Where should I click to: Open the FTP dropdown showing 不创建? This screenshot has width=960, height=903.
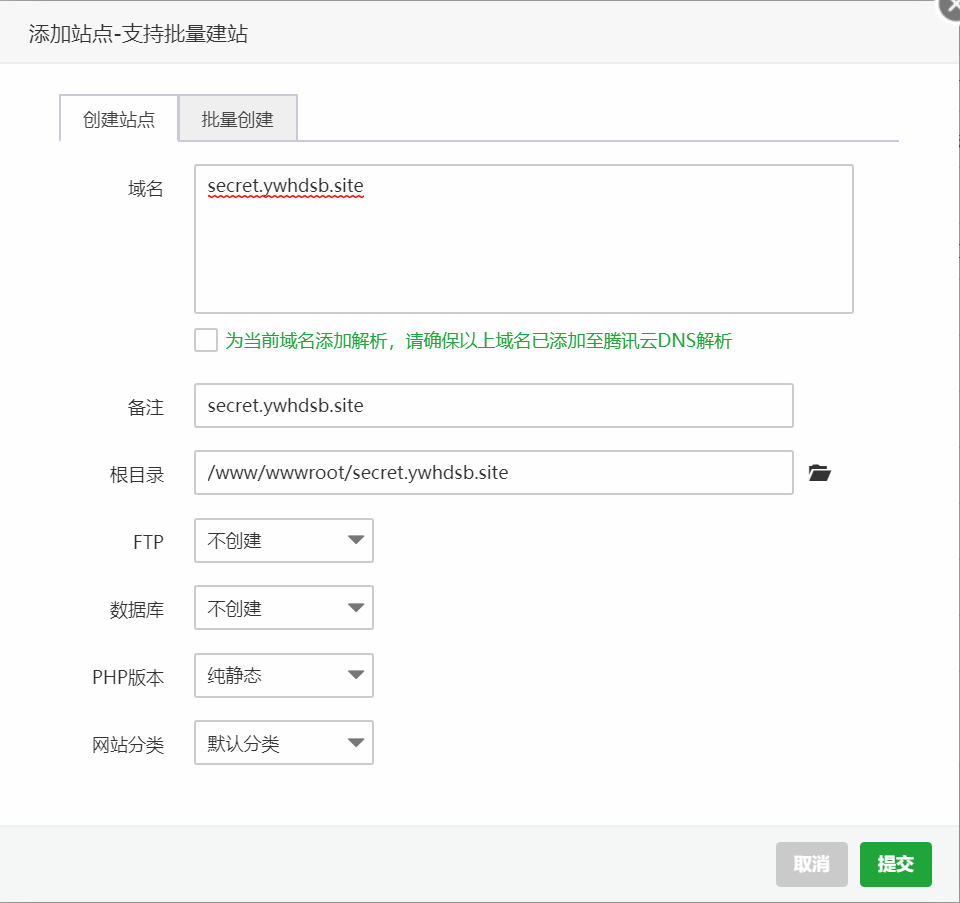[x=283, y=541]
